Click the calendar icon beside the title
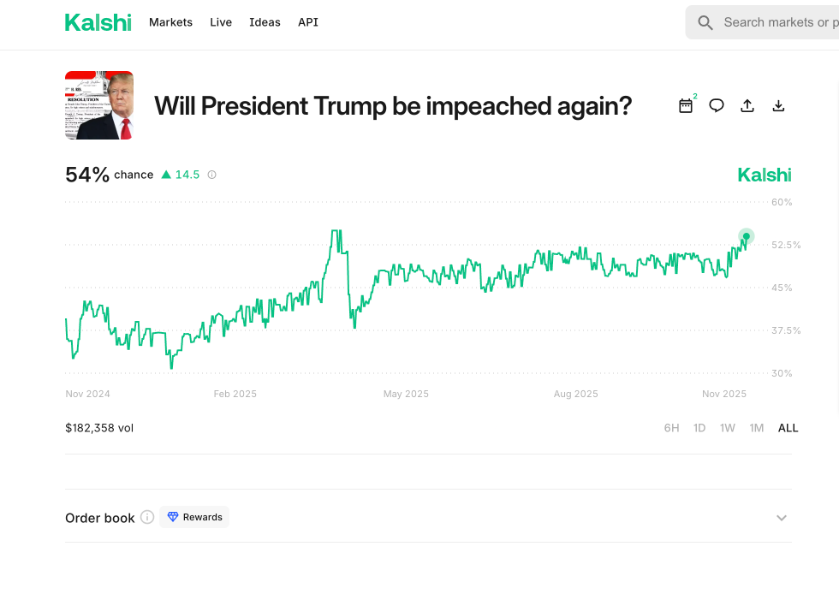The image size is (839, 600). (x=686, y=106)
